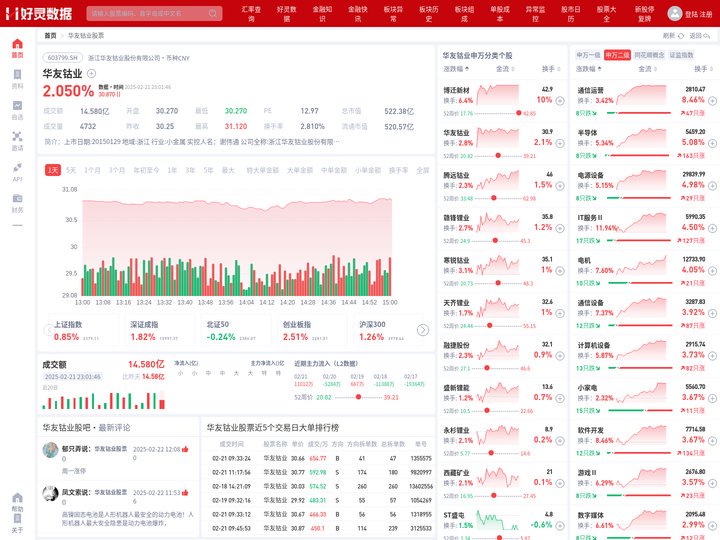Image resolution: width=720 pixels, height=540 pixels.
Task: Show next index cards with right arrow
Action: click(422, 330)
